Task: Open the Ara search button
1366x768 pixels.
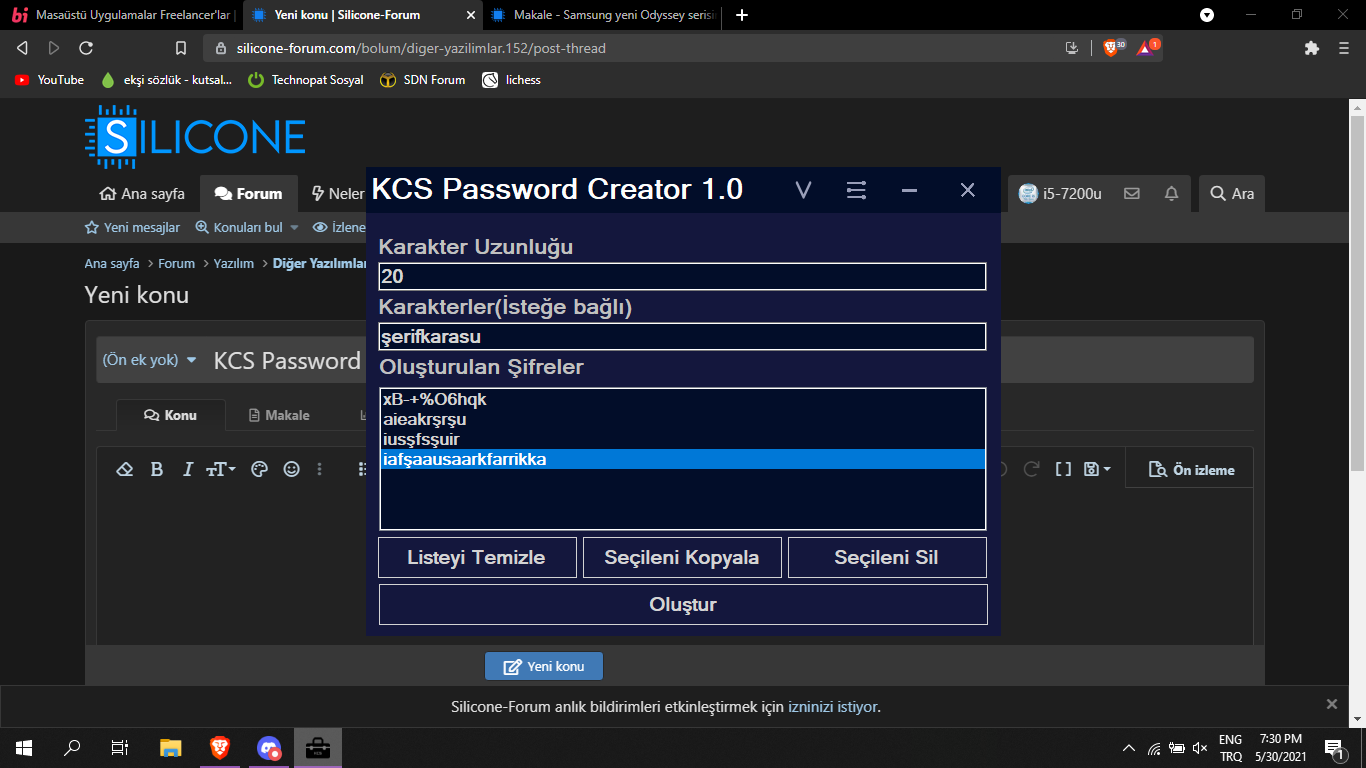Action: 1232,194
